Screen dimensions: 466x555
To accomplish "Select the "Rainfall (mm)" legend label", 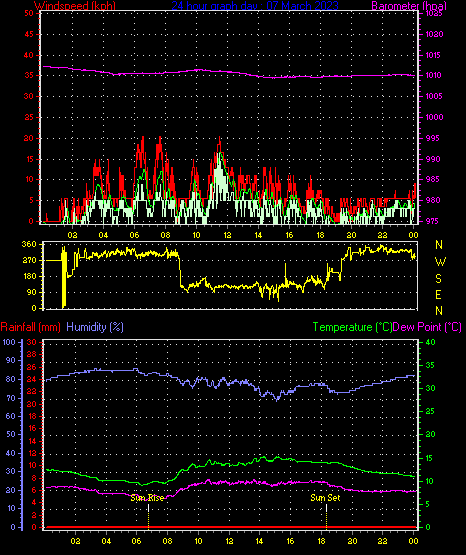I will click(x=30, y=327).
